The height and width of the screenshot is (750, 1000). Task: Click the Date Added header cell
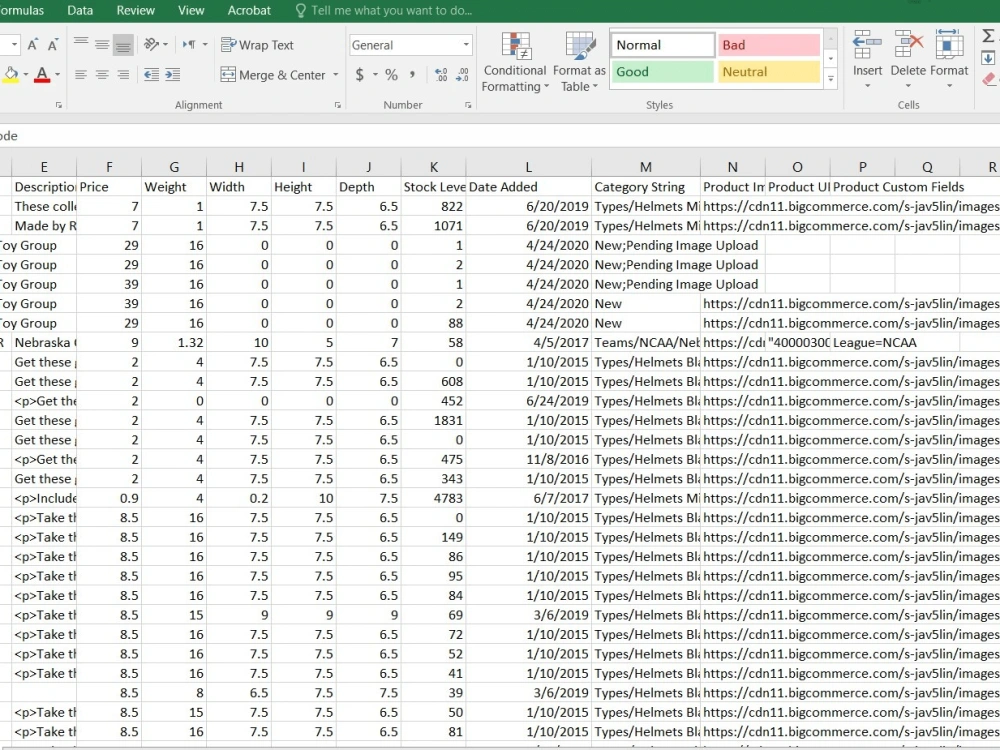529,187
